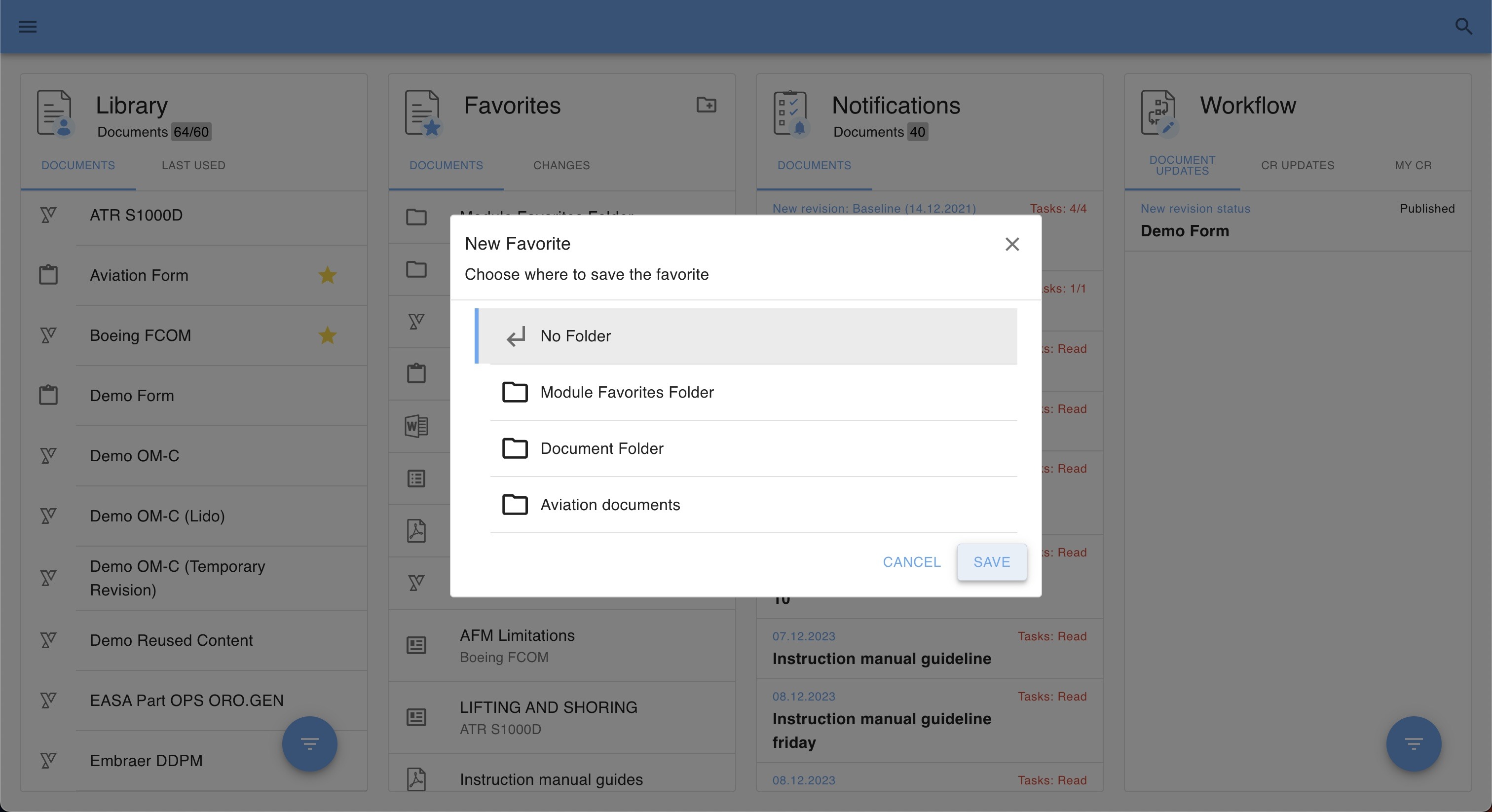Toggle the Aviation Form favorite star
1492x812 pixels.
pyautogui.click(x=327, y=275)
